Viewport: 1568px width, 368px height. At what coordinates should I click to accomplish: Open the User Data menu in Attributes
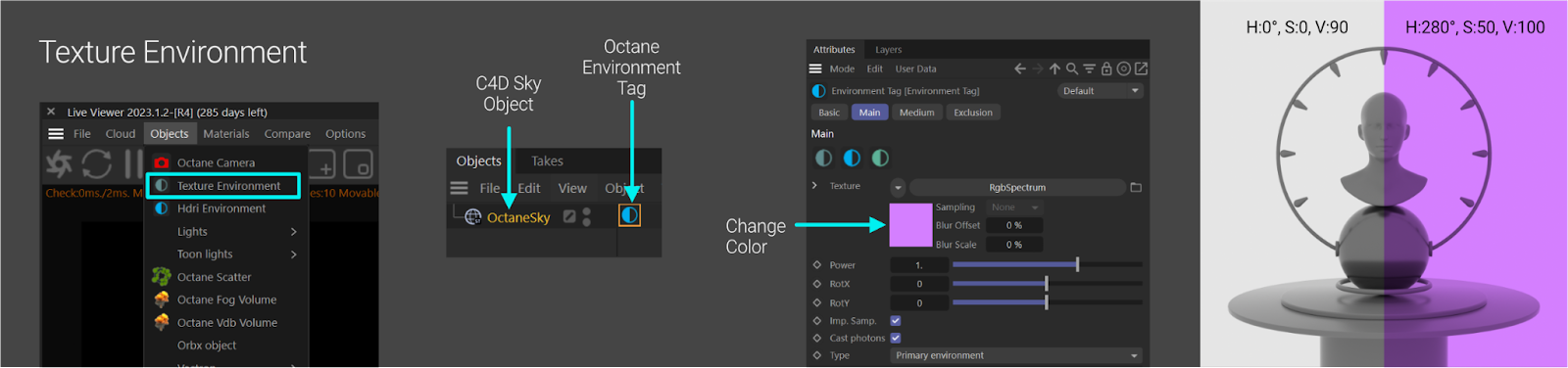point(915,69)
